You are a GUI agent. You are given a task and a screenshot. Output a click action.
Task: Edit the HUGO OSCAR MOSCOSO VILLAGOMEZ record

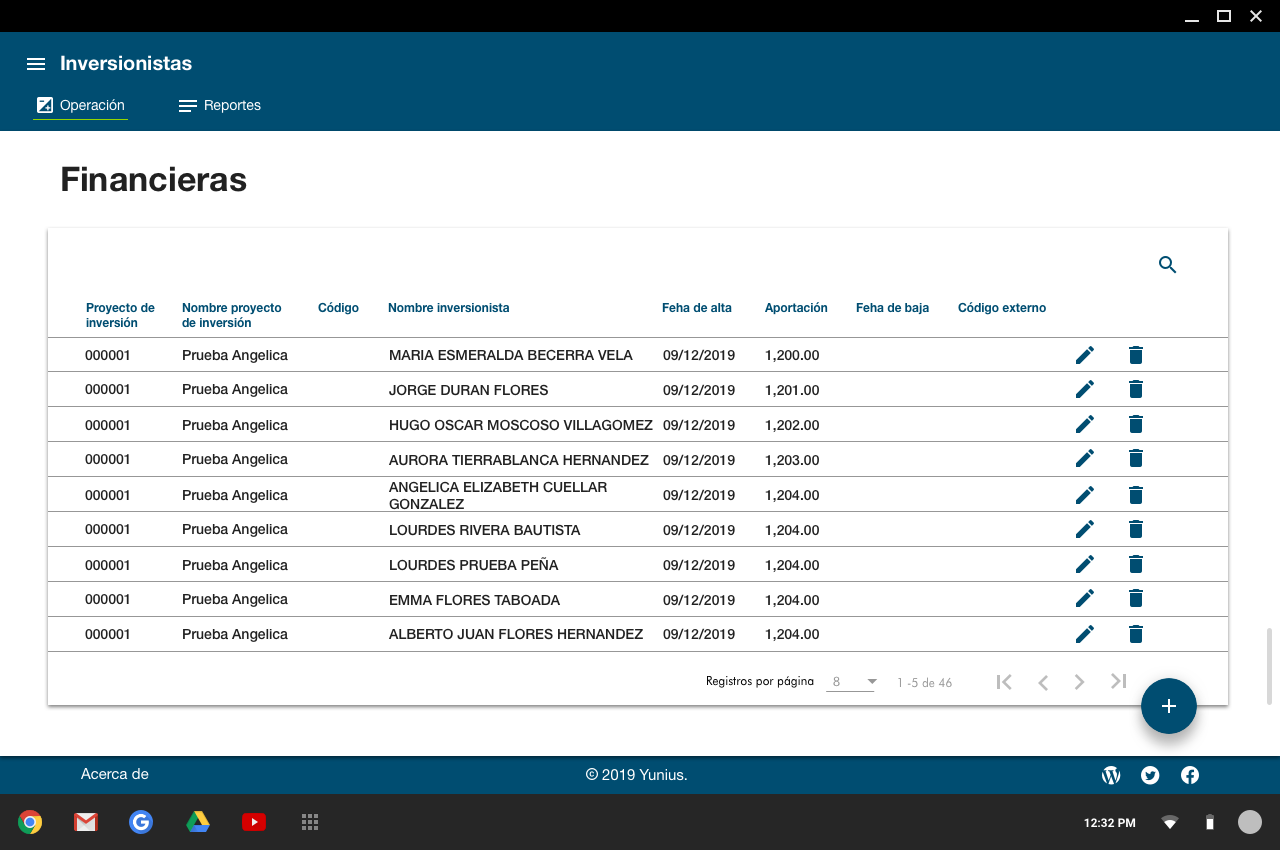pyautogui.click(x=1085, y=425)
